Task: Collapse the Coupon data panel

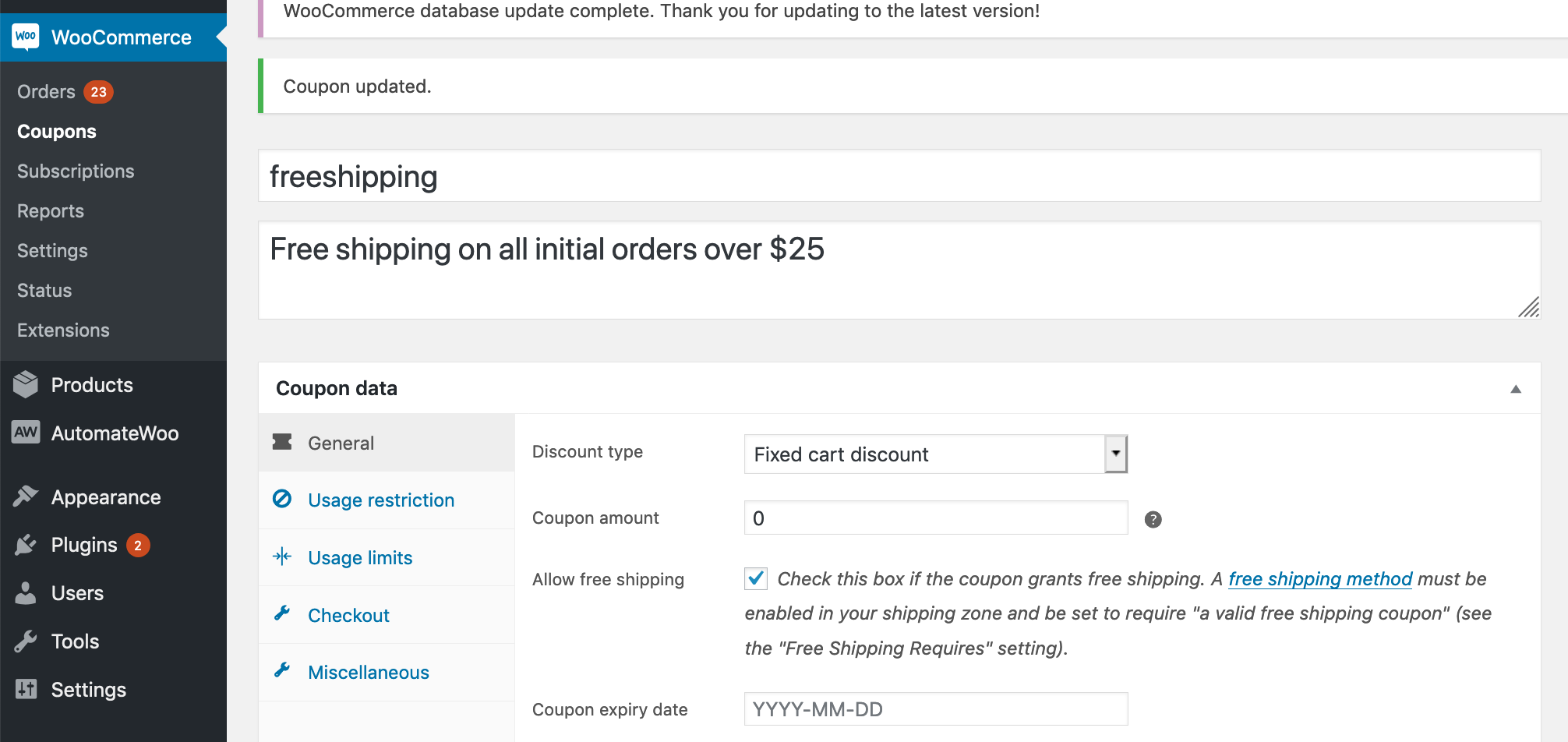Action: click(x=1515, y=389)
